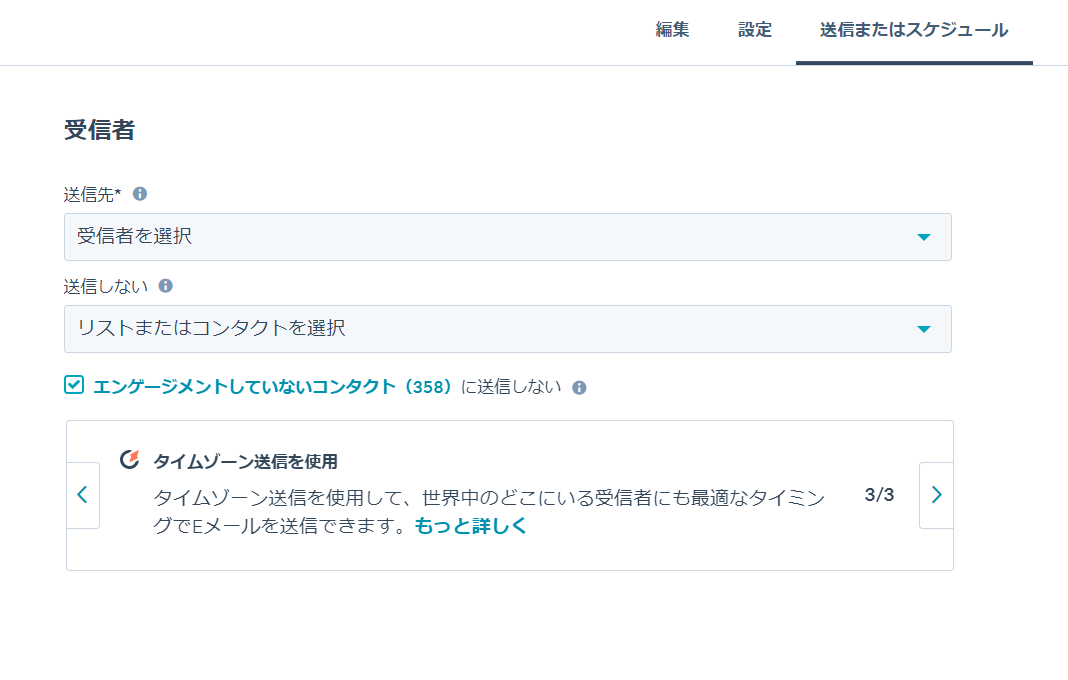
Task: Click the info icon next to 送信先
Action: (140, 194)
